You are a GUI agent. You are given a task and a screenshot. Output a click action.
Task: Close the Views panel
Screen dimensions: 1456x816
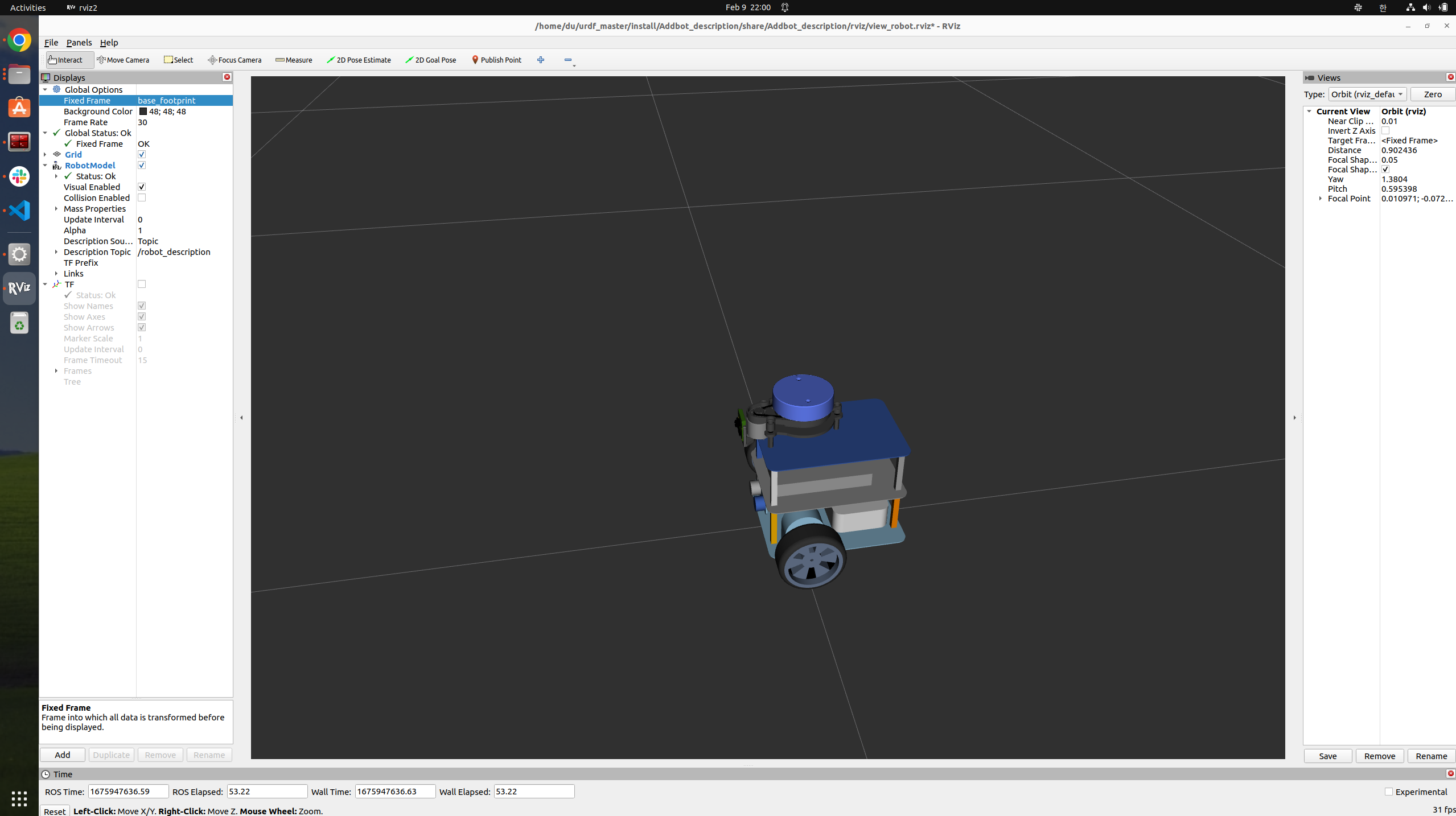(1450, 77)
